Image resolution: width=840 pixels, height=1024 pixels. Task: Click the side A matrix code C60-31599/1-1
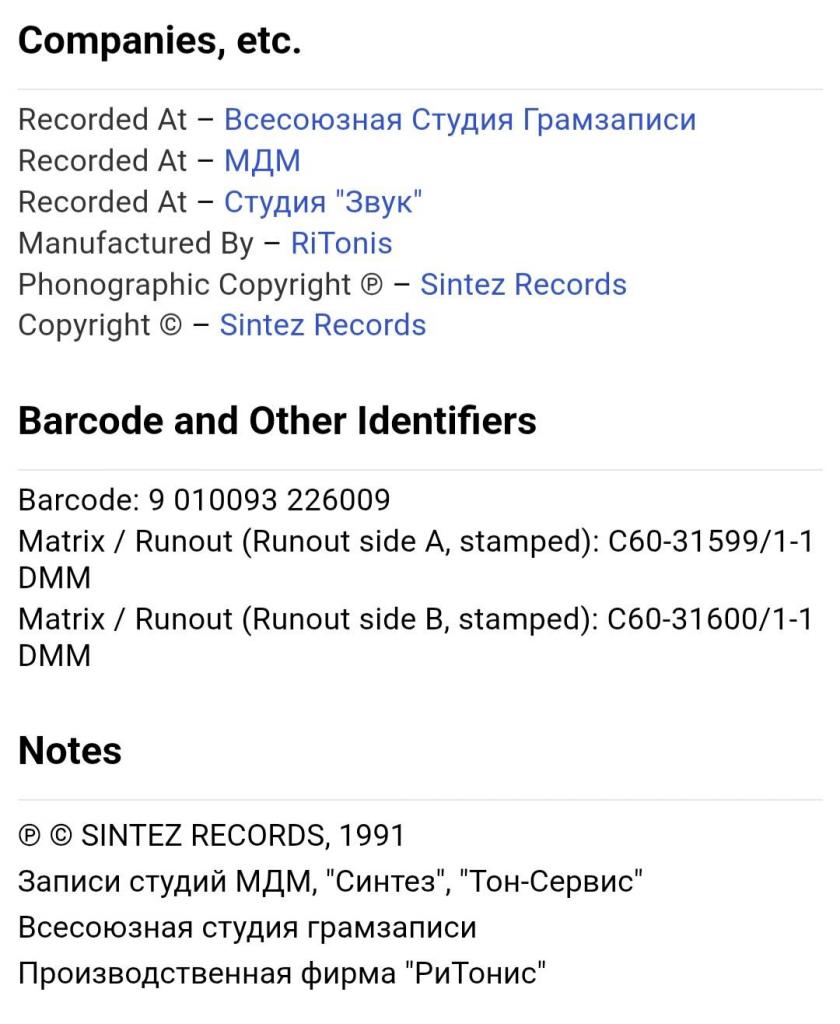(710, 541)
